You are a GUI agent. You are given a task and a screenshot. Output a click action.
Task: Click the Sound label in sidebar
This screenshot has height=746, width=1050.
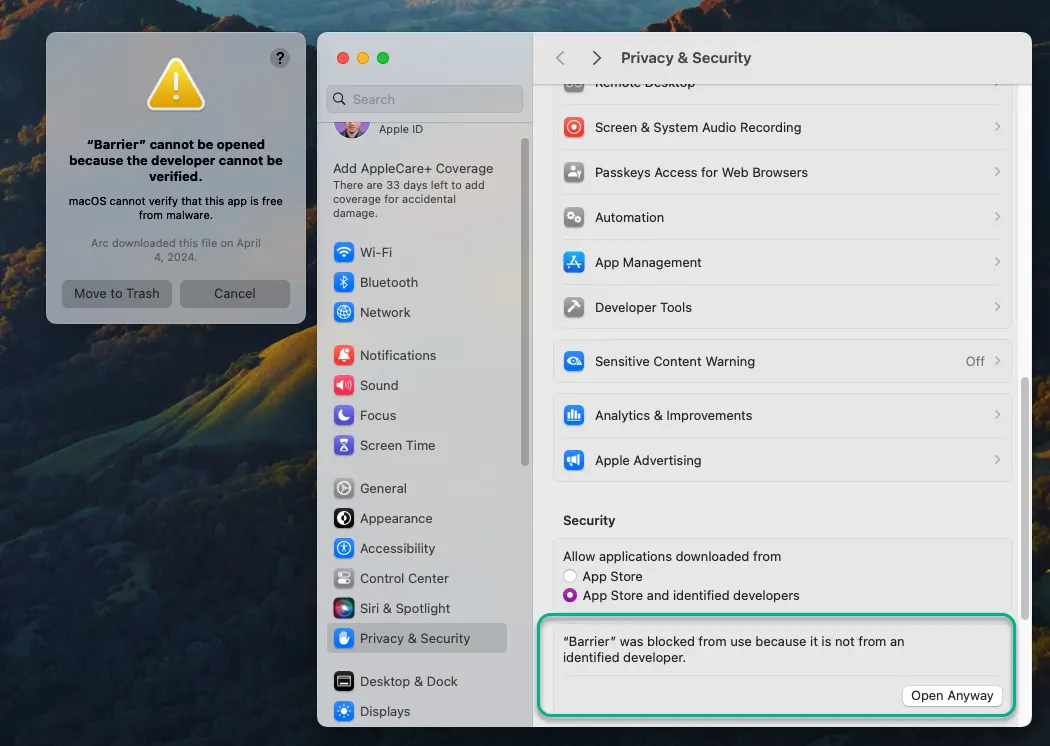tap(379, 385)
